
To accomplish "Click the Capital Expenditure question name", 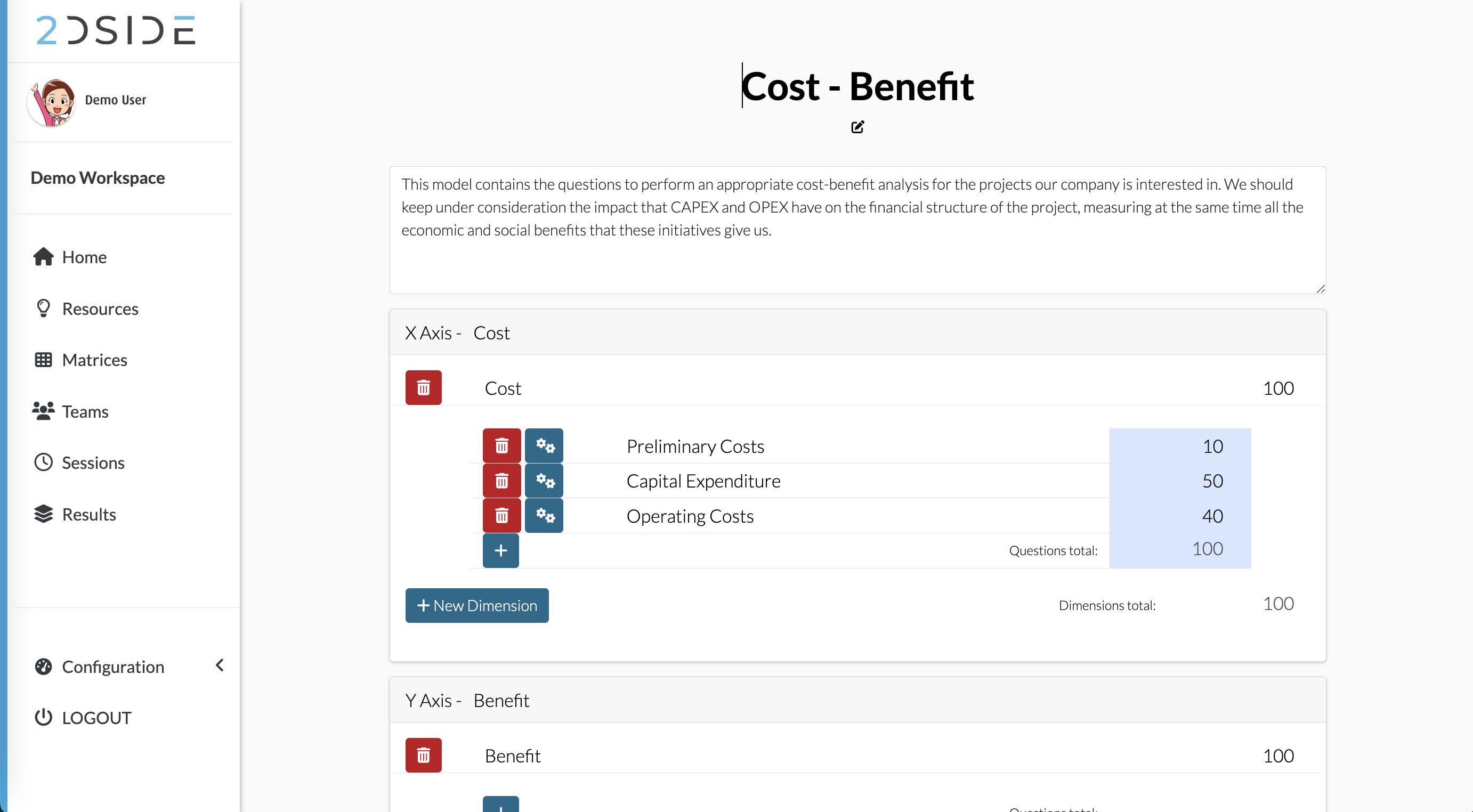I will coord(703,481).
